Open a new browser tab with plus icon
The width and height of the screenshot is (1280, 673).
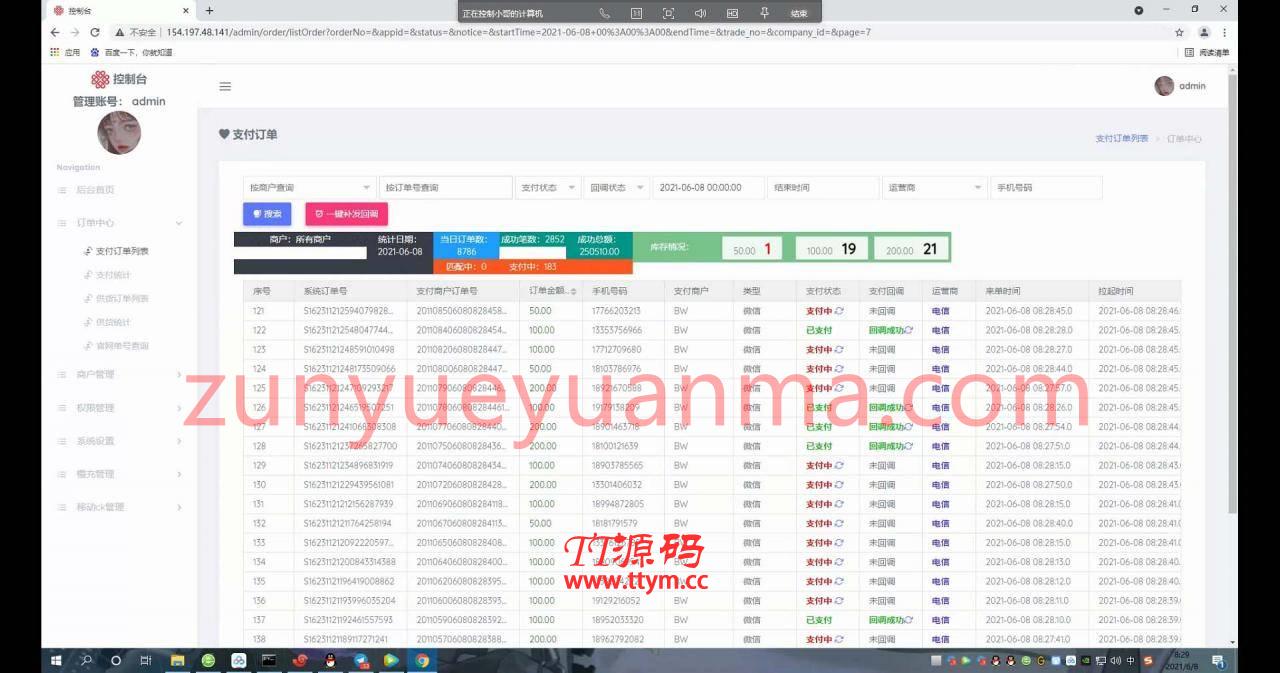pyautogui.click(x=209, y=10)
